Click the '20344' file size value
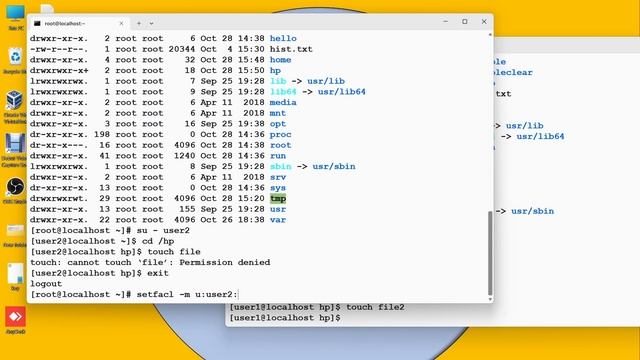This screenshot has width=640, height=360. coord(182,49)
